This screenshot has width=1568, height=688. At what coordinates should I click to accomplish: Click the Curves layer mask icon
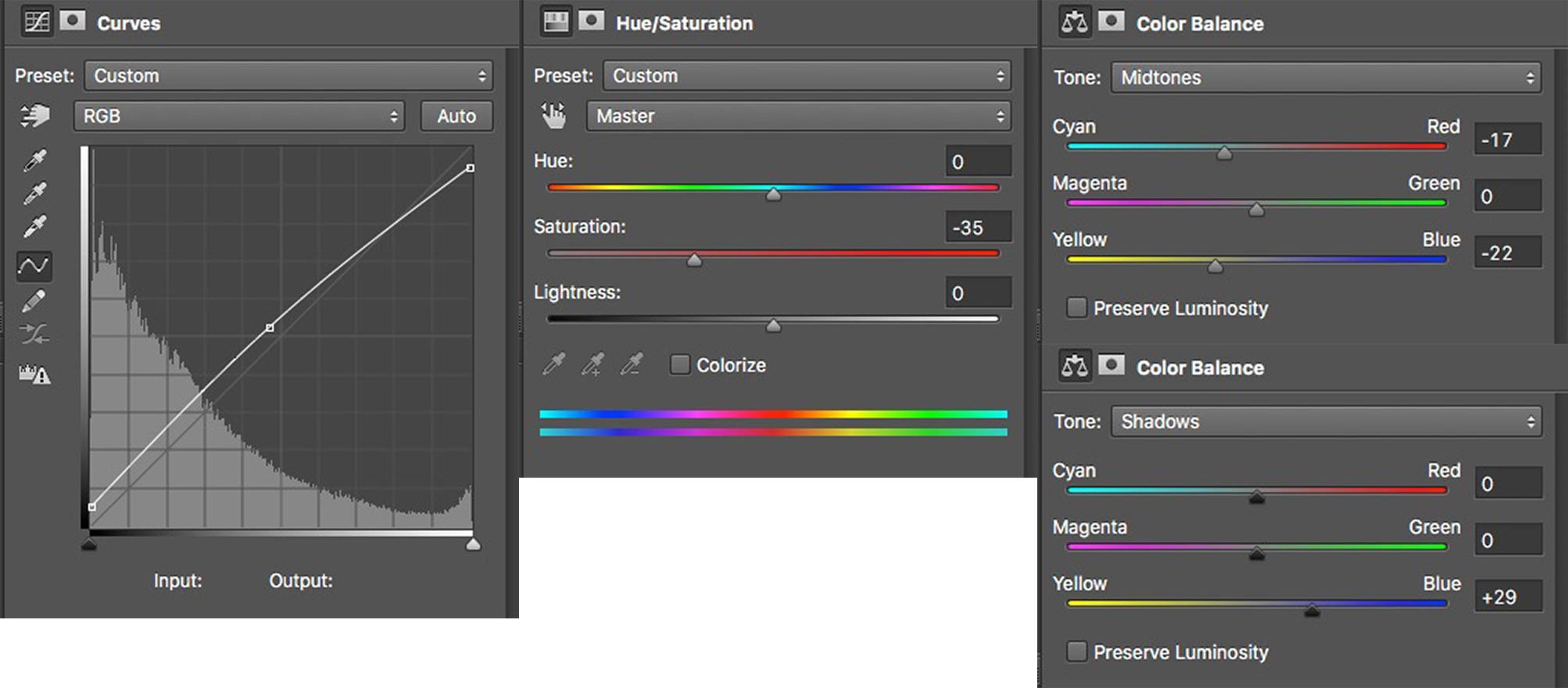click(x=72, y=20)
